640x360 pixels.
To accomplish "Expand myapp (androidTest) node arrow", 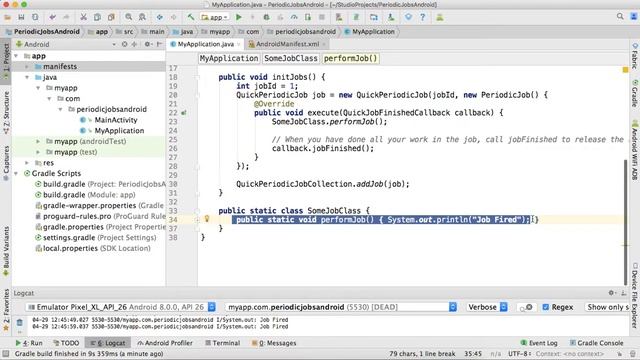I will point(38,141).
